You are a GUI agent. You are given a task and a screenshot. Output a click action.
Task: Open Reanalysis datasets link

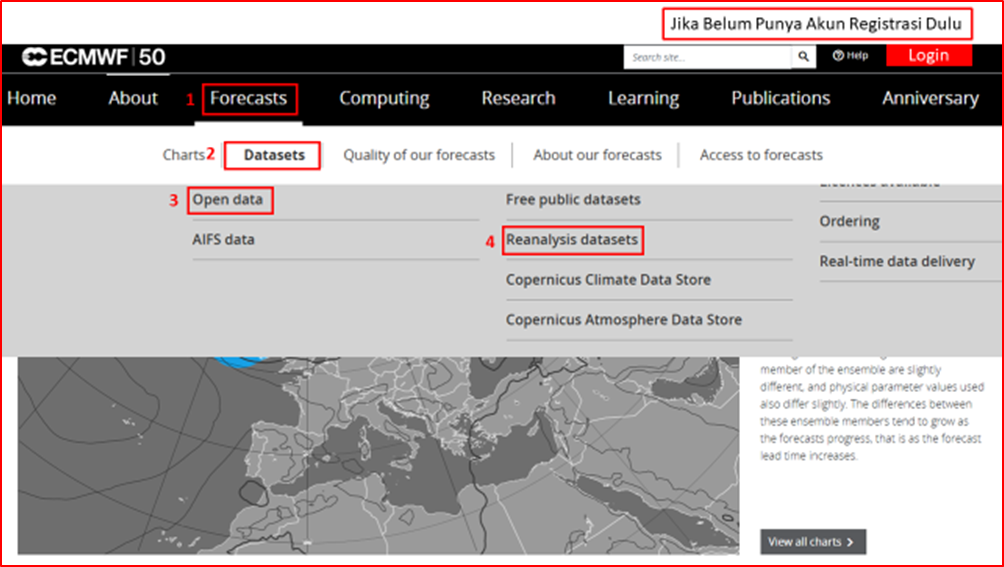[572, 239]
